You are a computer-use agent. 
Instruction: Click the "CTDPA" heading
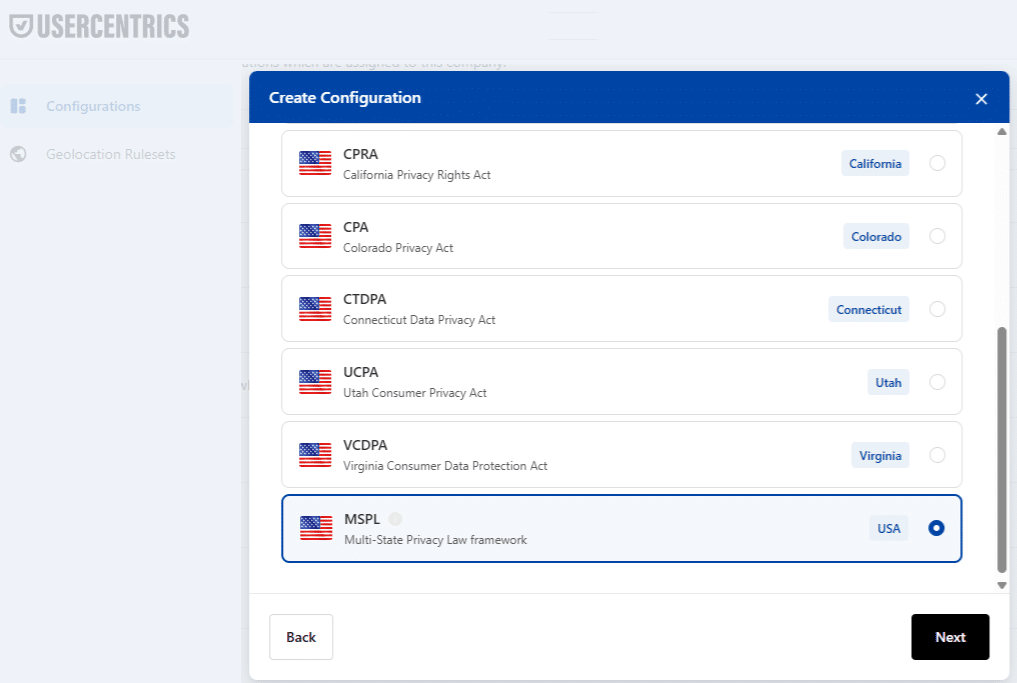tap(365, 299)
